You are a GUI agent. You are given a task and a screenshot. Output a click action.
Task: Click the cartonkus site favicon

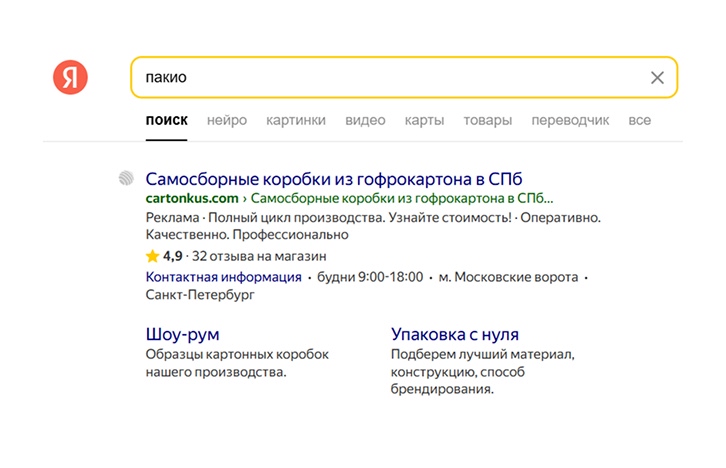tap(126, 178)
